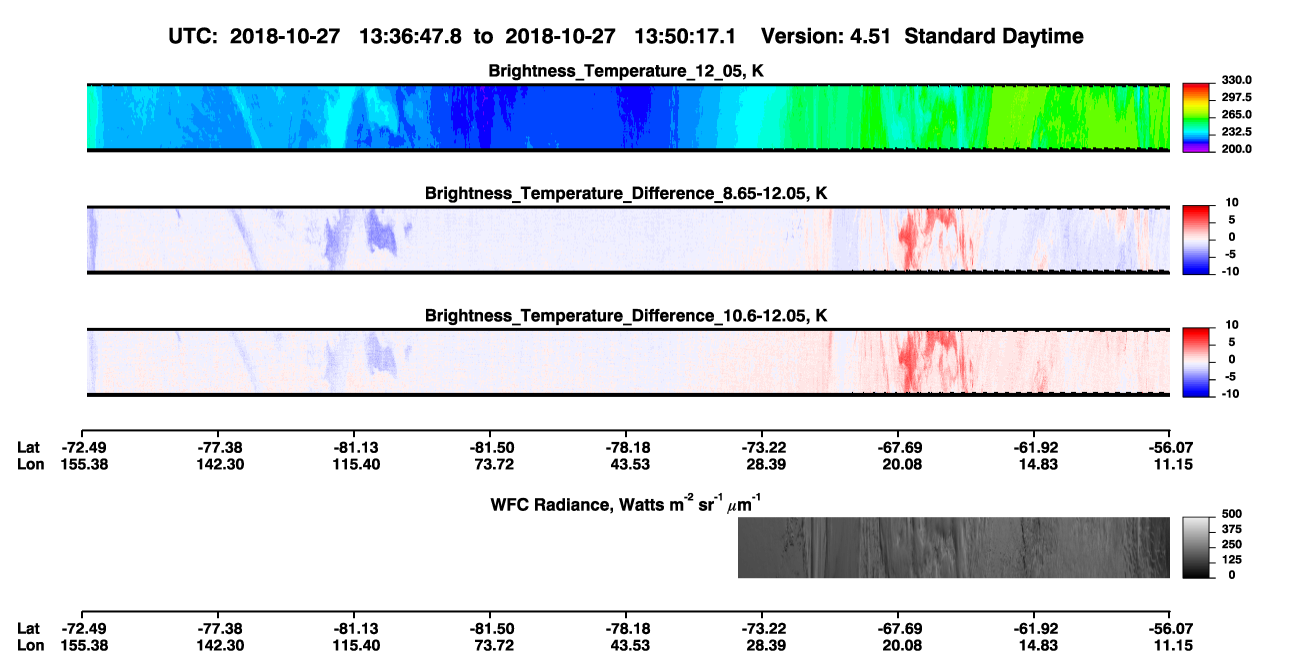Click the 297.5 colorbar tick label
The width and height of the screenshot is (1300, 667).
1237,97
